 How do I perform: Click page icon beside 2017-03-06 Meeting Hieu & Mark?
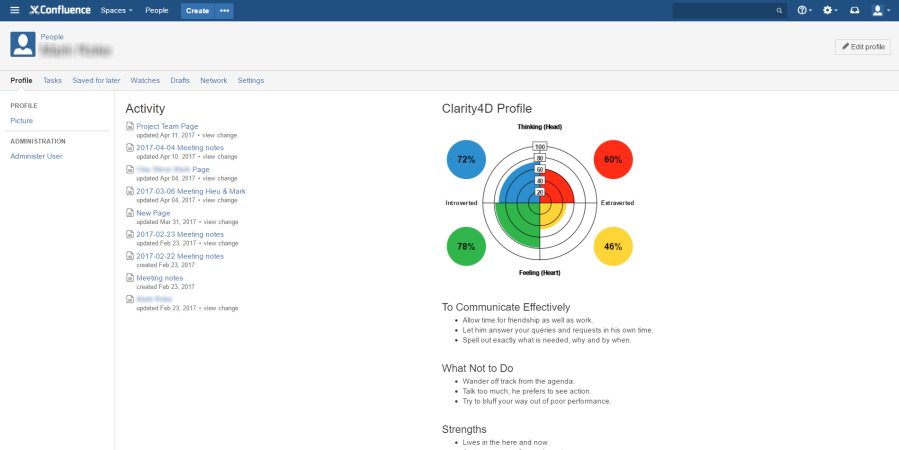[130, 191]
